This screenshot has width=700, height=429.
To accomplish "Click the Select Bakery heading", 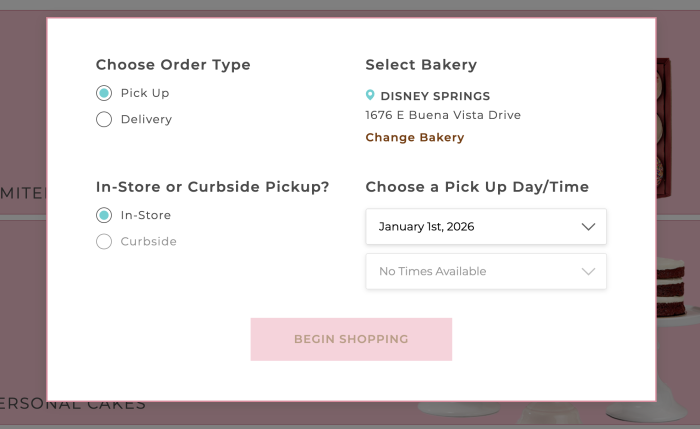I will click(x=421, y=65).
